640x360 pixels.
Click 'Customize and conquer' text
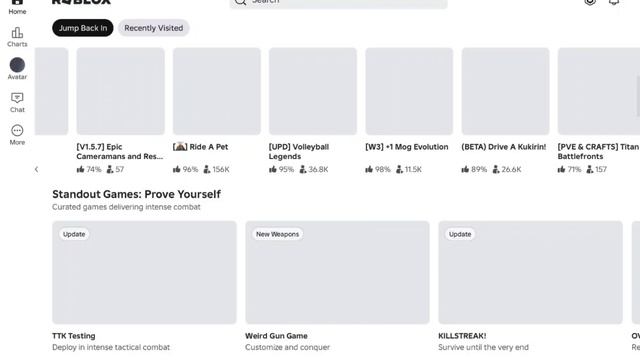[x=287, y=347]
